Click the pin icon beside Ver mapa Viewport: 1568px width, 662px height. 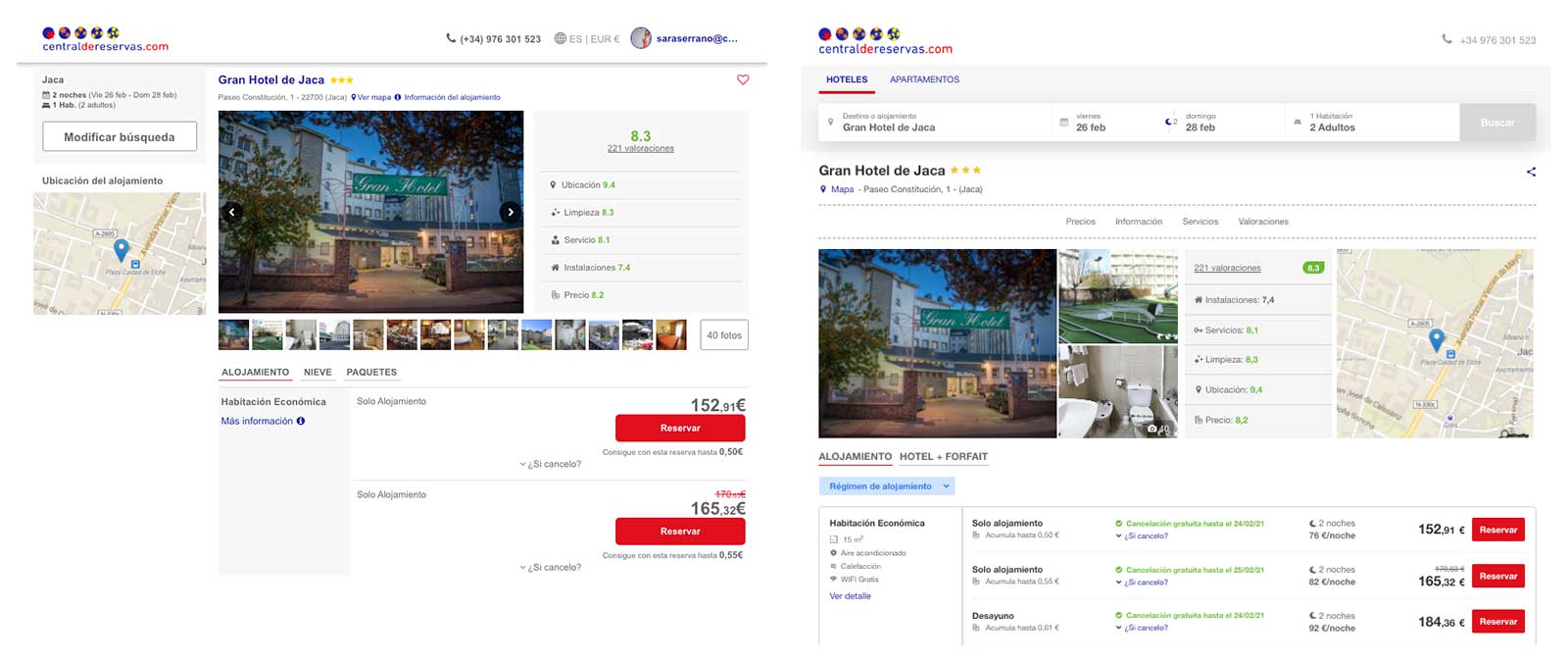point(354,97)
